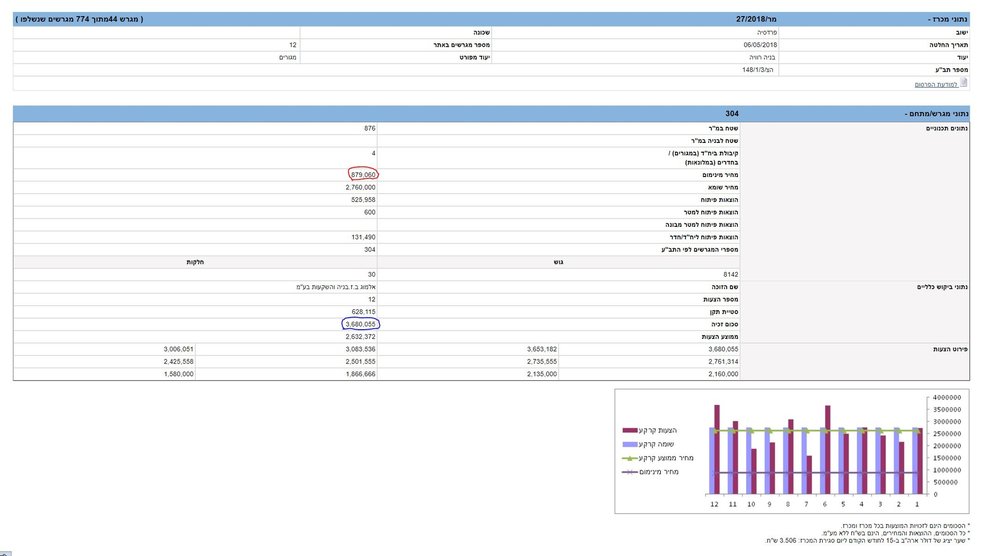
Task: Click the document icon beside the publication notice link
Action: tap(964, 83)
